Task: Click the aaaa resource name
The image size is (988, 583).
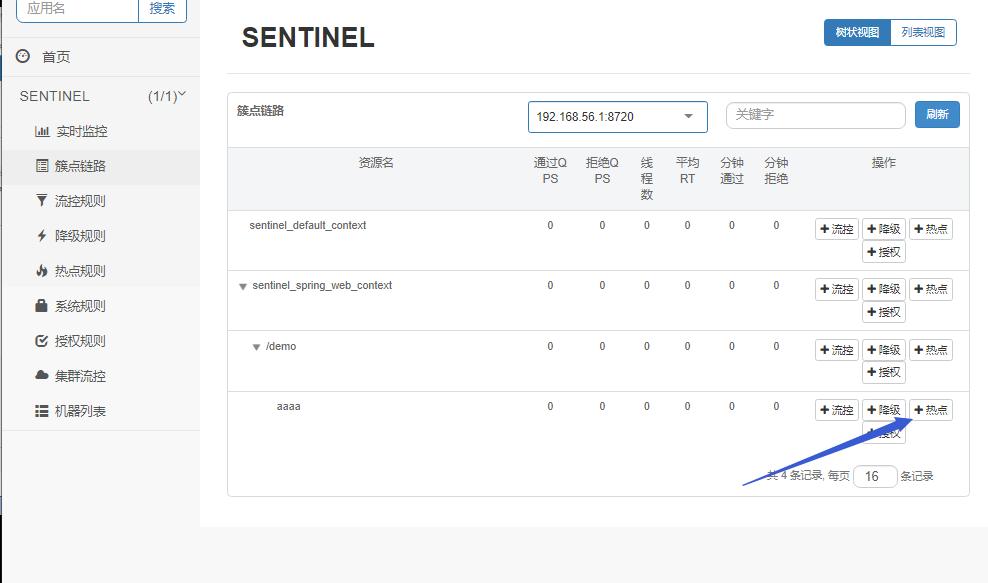Action: [289, 407]
